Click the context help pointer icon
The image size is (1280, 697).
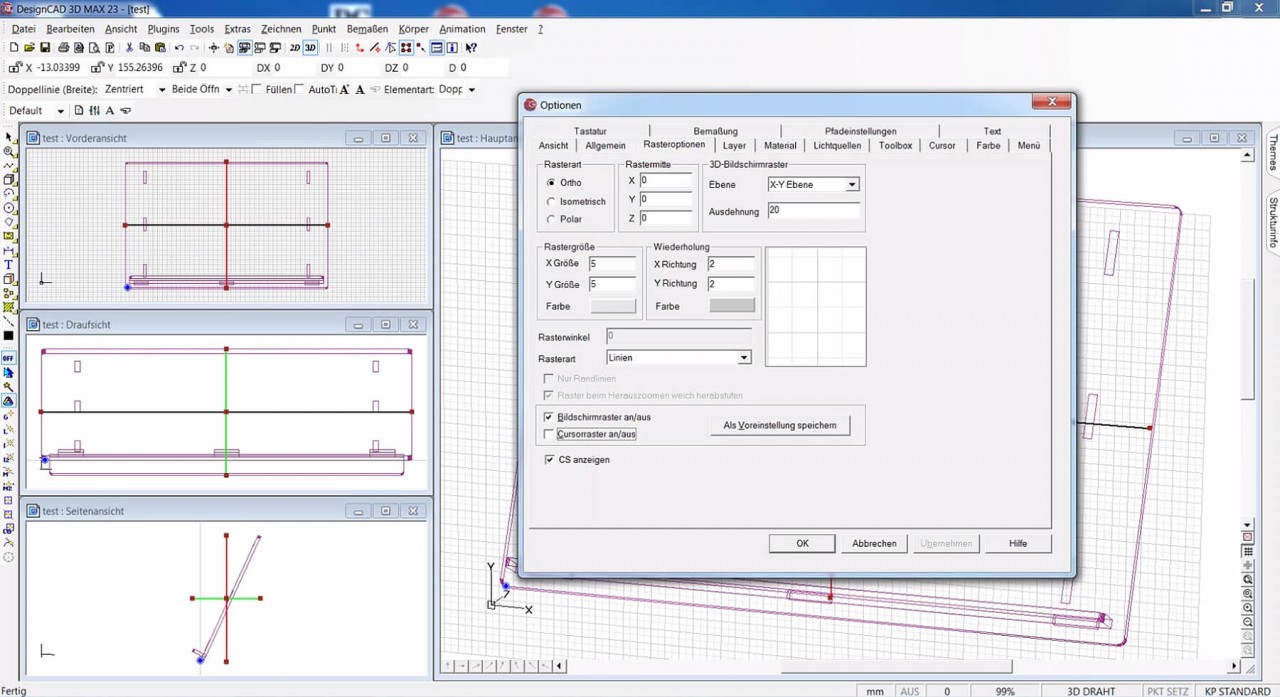pos(471,48)
